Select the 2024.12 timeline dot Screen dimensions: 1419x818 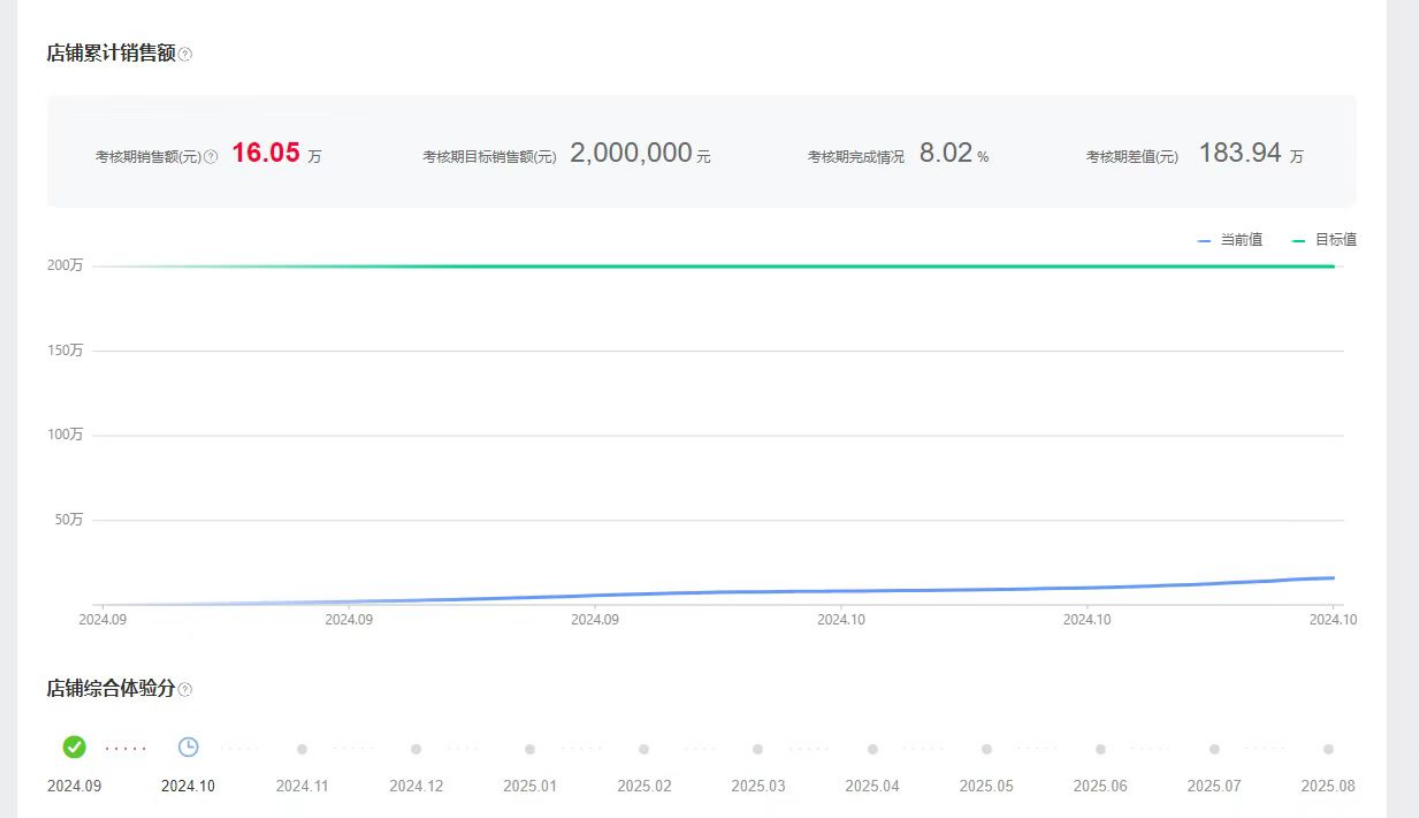tap(416, 749)
